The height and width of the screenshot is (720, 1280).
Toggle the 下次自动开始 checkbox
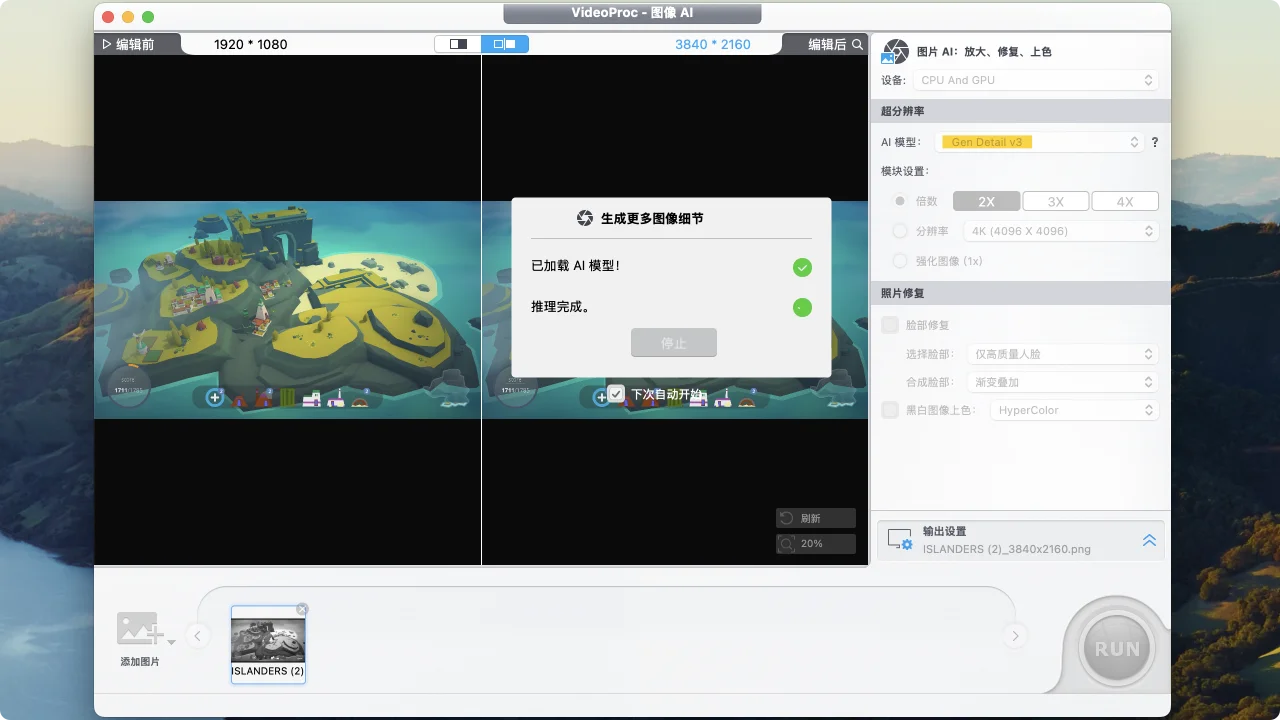click(x=616, y=394)
